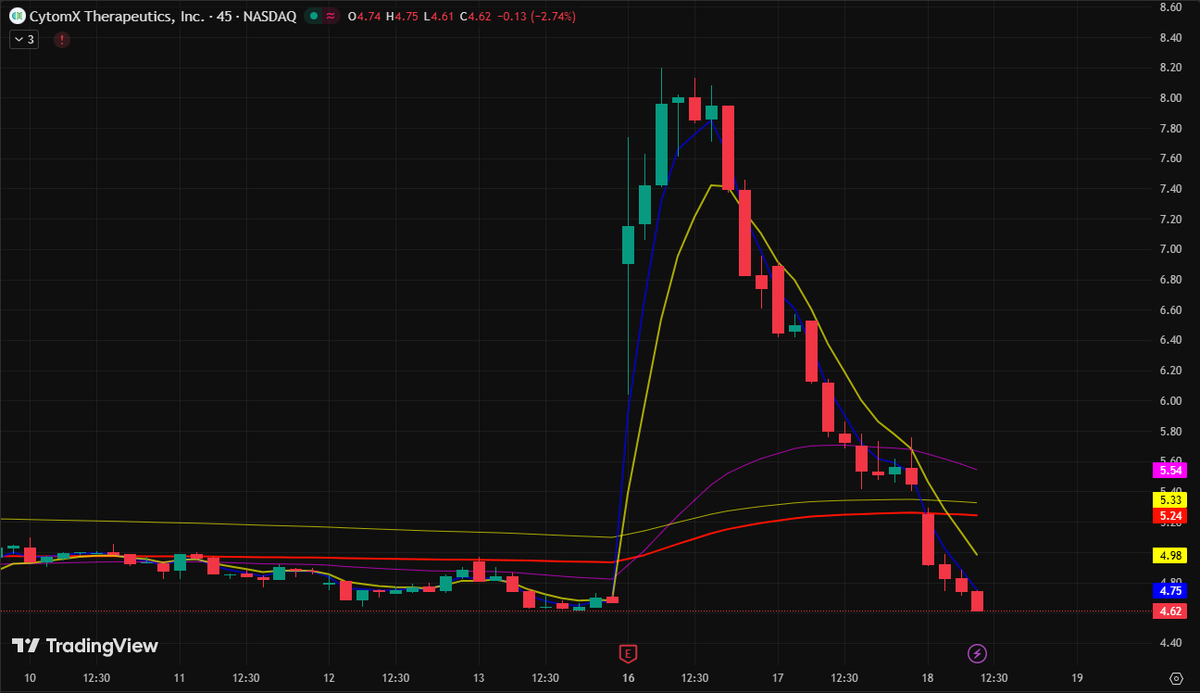Click the red 5.24 price label
Image resolution: width=1200 pixels, height=693 pixels.
click(1169, 516)
